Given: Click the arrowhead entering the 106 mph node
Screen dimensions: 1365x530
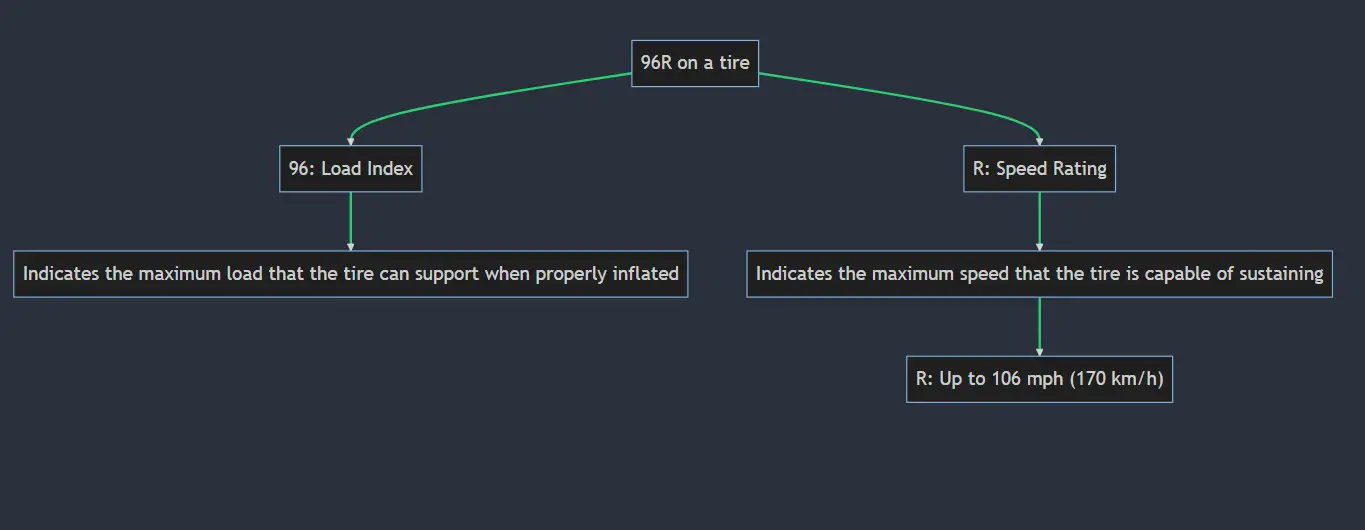Looking at the screenshot, I should pos(1039,351).
